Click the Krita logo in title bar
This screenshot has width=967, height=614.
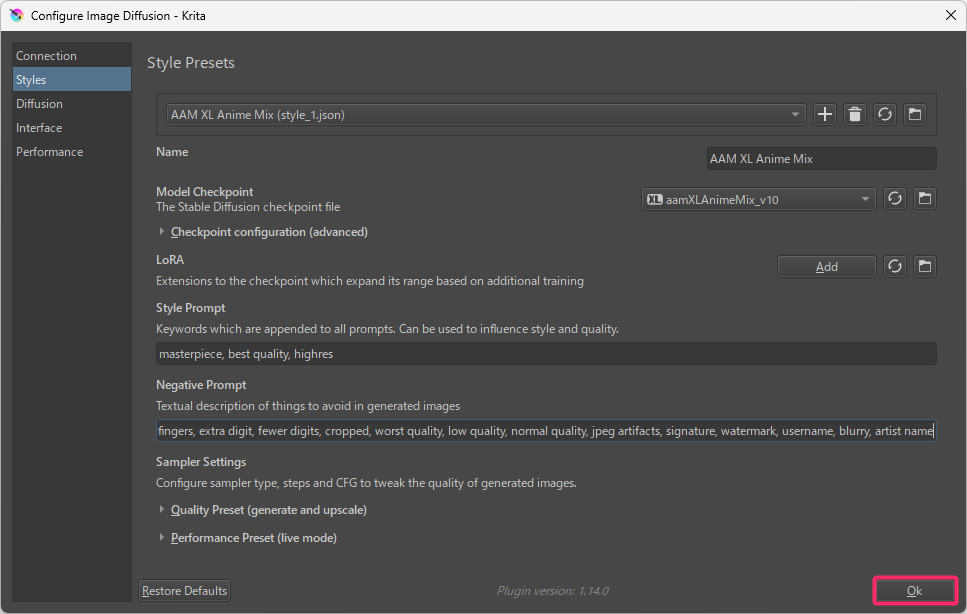[x=17, y=15]
